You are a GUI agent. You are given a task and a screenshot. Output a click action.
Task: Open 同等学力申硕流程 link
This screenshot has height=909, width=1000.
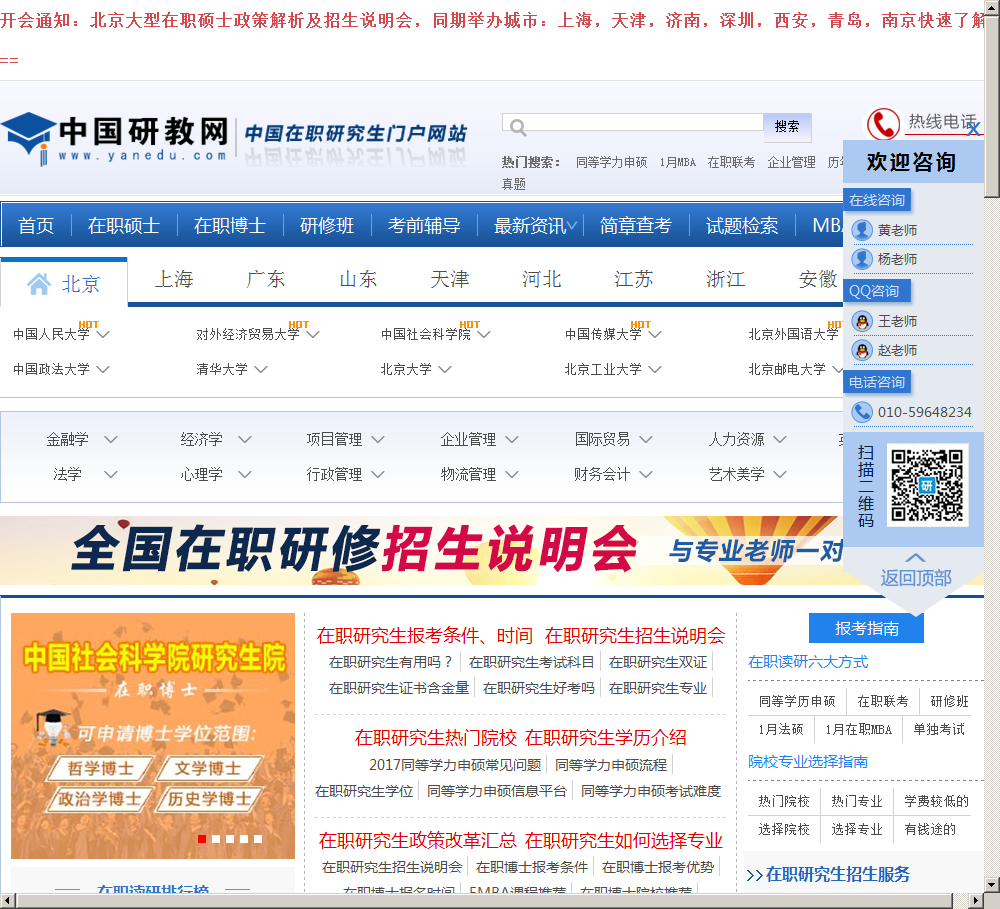tap(610, 765)
